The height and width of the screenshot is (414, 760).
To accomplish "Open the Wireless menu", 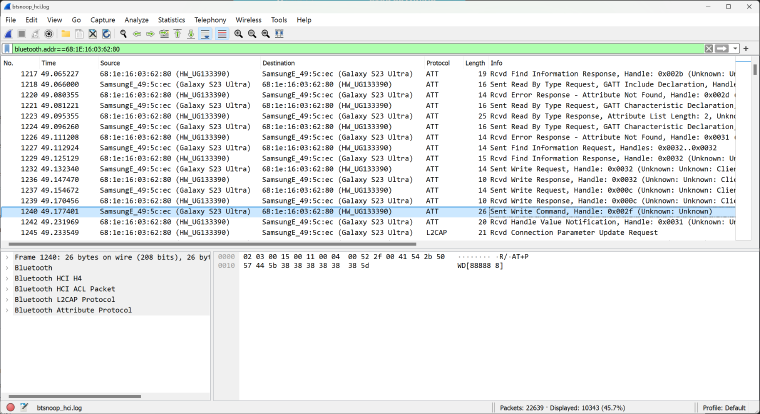I will coord(248,20).
